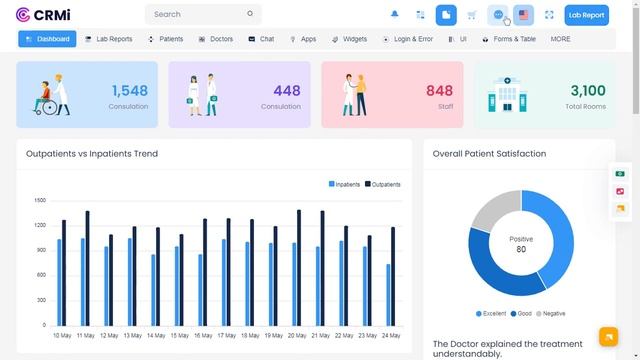The image size is (640, 360).
Task: Click the 848 Staff value
Action: pyautogui.click(x=439, y=91)
